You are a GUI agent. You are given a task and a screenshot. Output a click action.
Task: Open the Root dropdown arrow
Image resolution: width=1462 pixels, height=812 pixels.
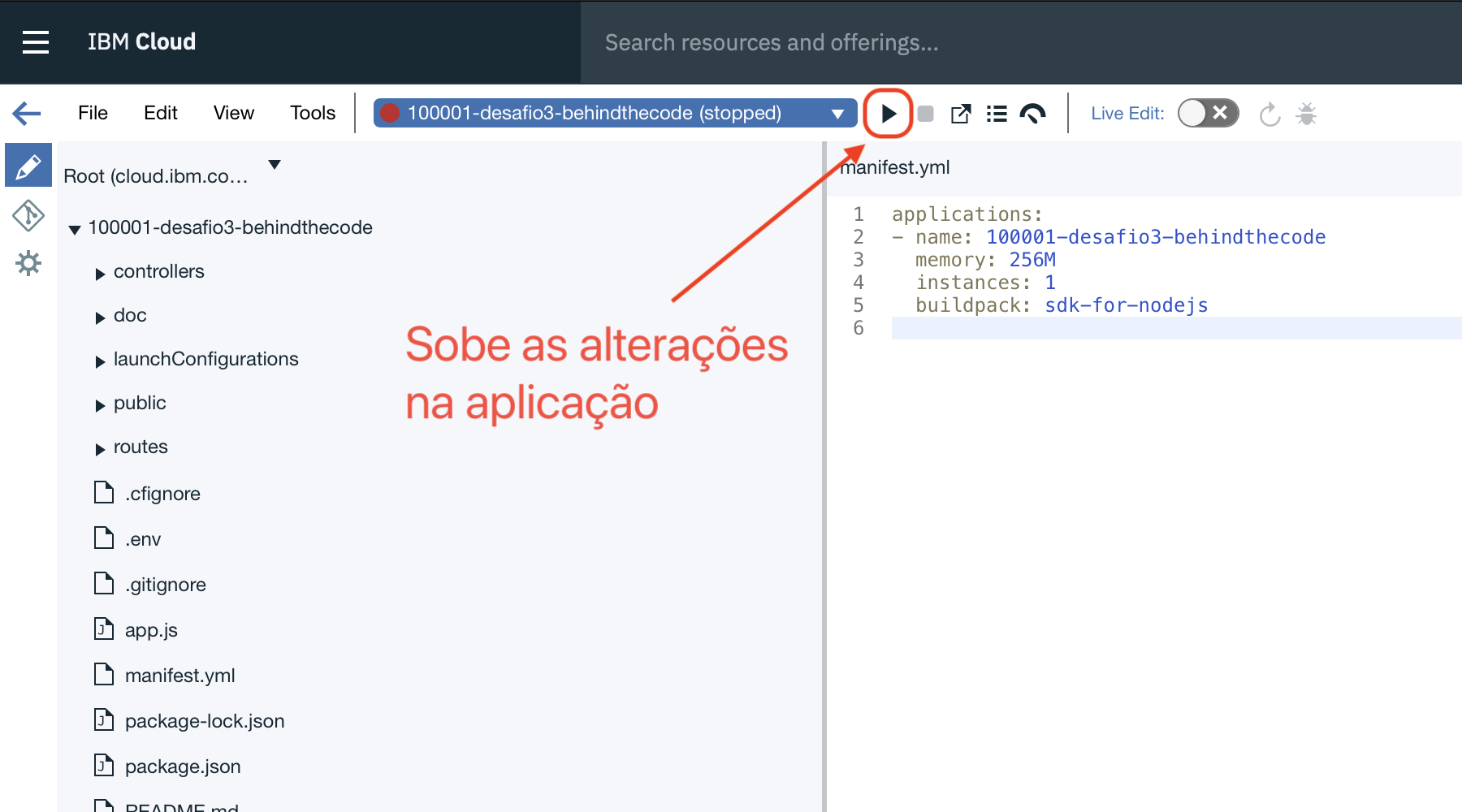pyautogui.click(x=275, y=165)
